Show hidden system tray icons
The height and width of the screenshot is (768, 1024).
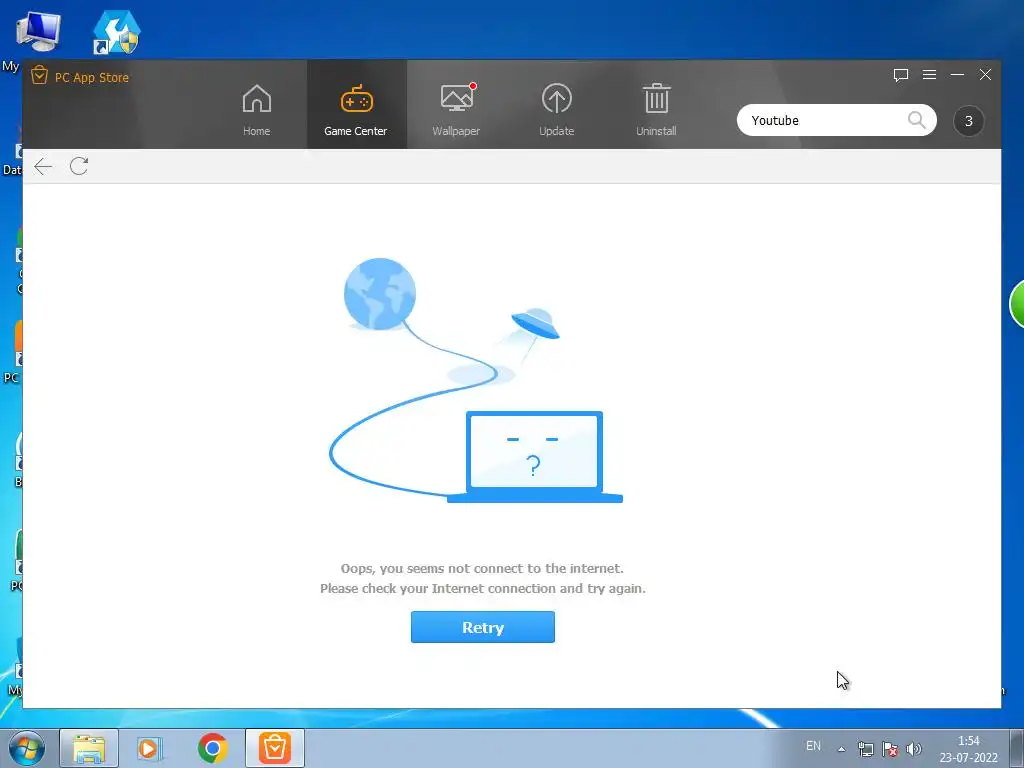pyautogui.click(x=842, y=749)
